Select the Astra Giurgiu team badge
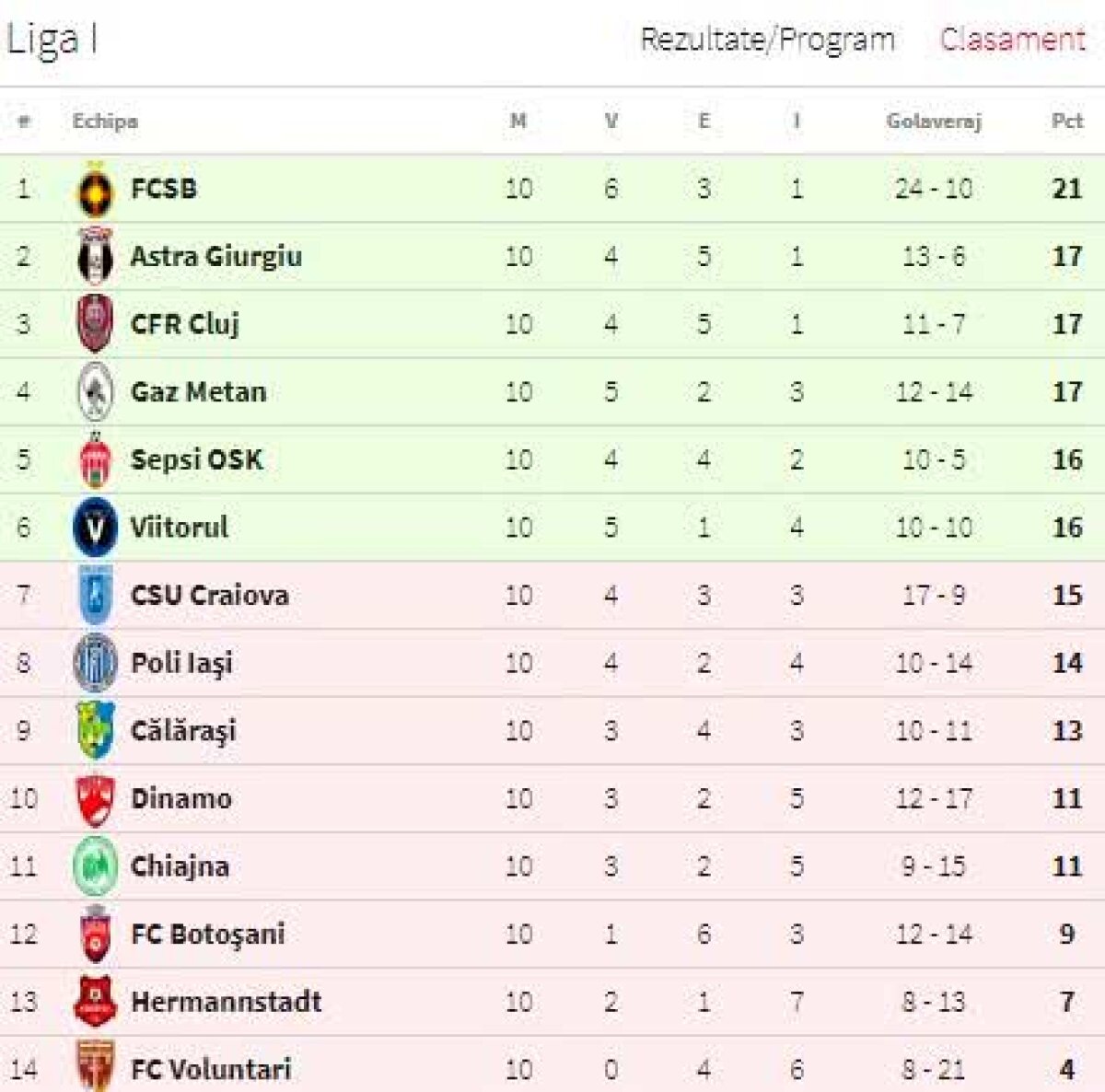This screenshot has width=1105, height=1092. pos(95,256)
